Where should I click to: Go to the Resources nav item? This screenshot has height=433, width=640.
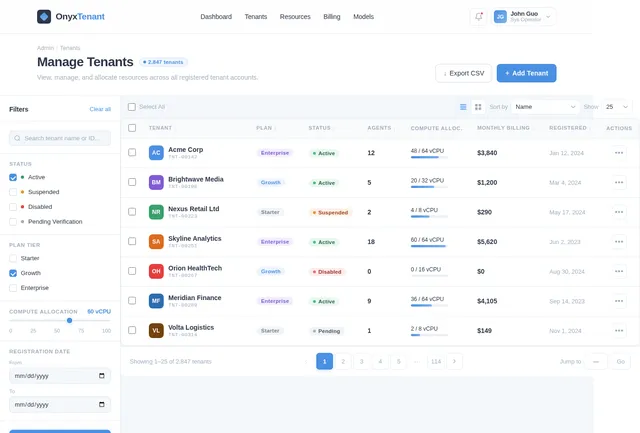tap(295, 17)
